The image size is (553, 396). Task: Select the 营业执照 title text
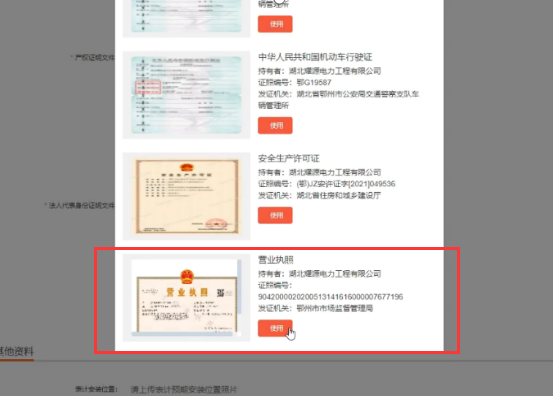[276, 260]
